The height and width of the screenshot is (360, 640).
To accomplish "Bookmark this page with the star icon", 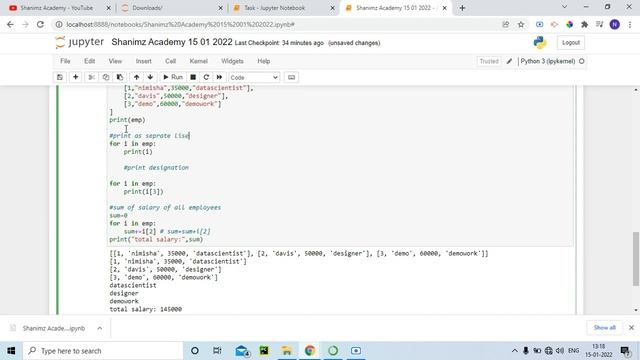I will [x=521, y=24].
